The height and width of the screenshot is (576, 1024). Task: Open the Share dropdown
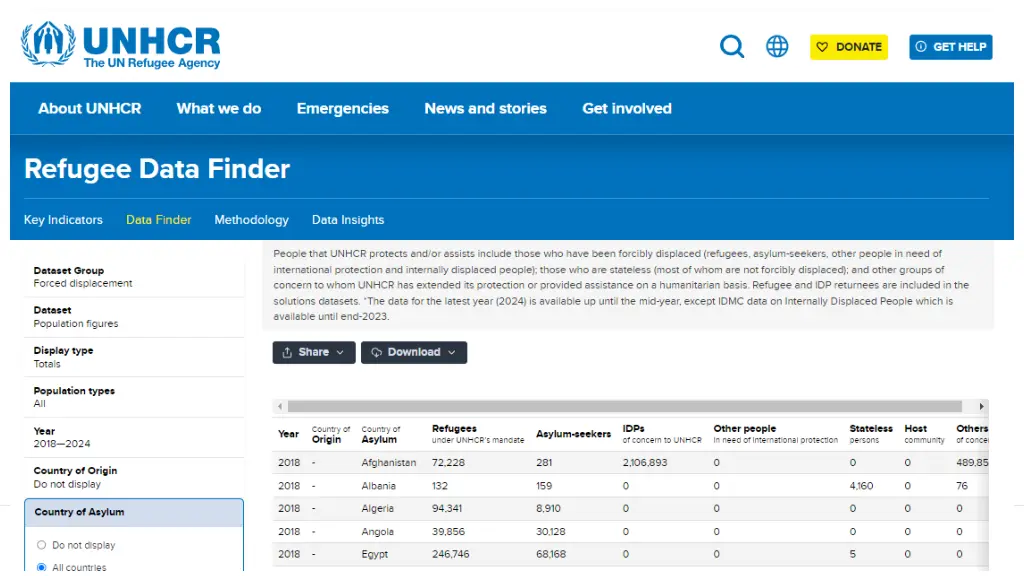[x=314, y=353]
